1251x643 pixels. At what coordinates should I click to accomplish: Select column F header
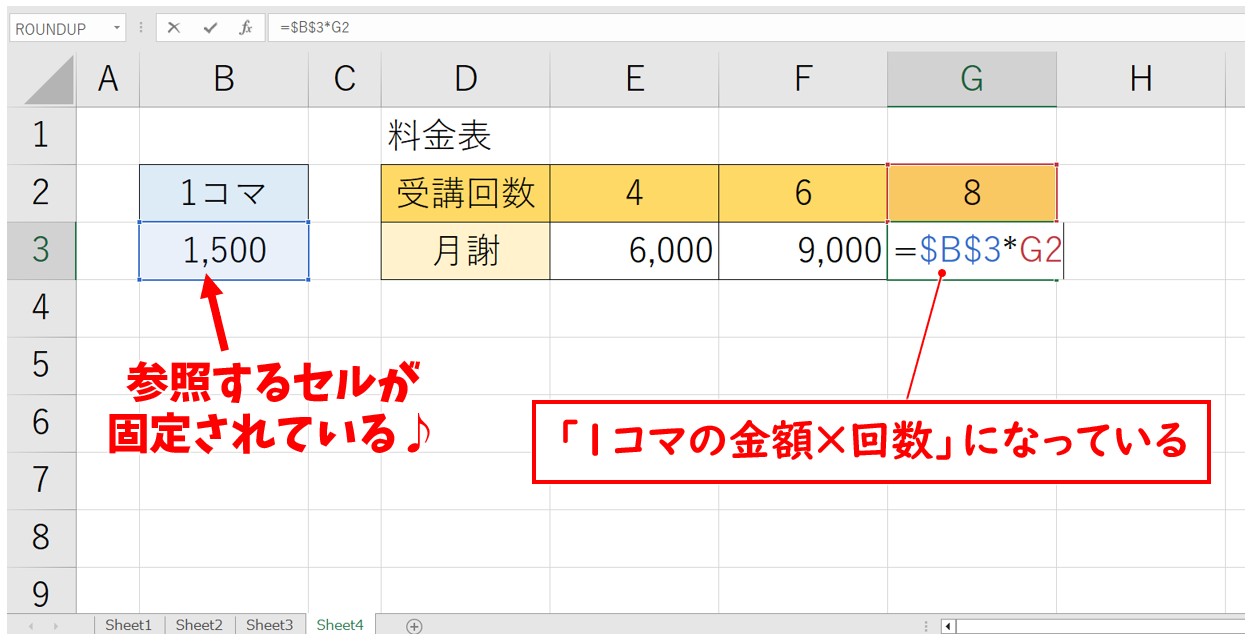[x=803, y=80]
